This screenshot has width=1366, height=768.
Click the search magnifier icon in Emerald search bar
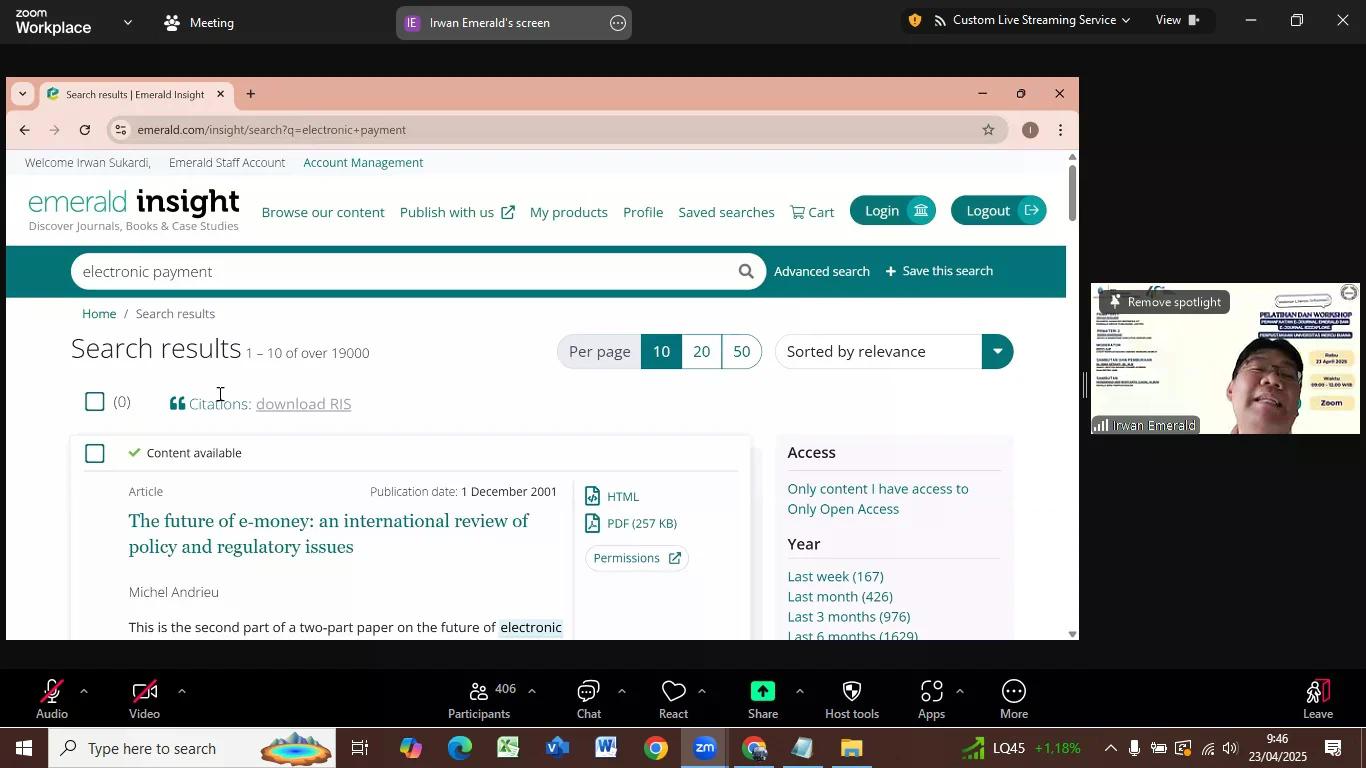745,271
